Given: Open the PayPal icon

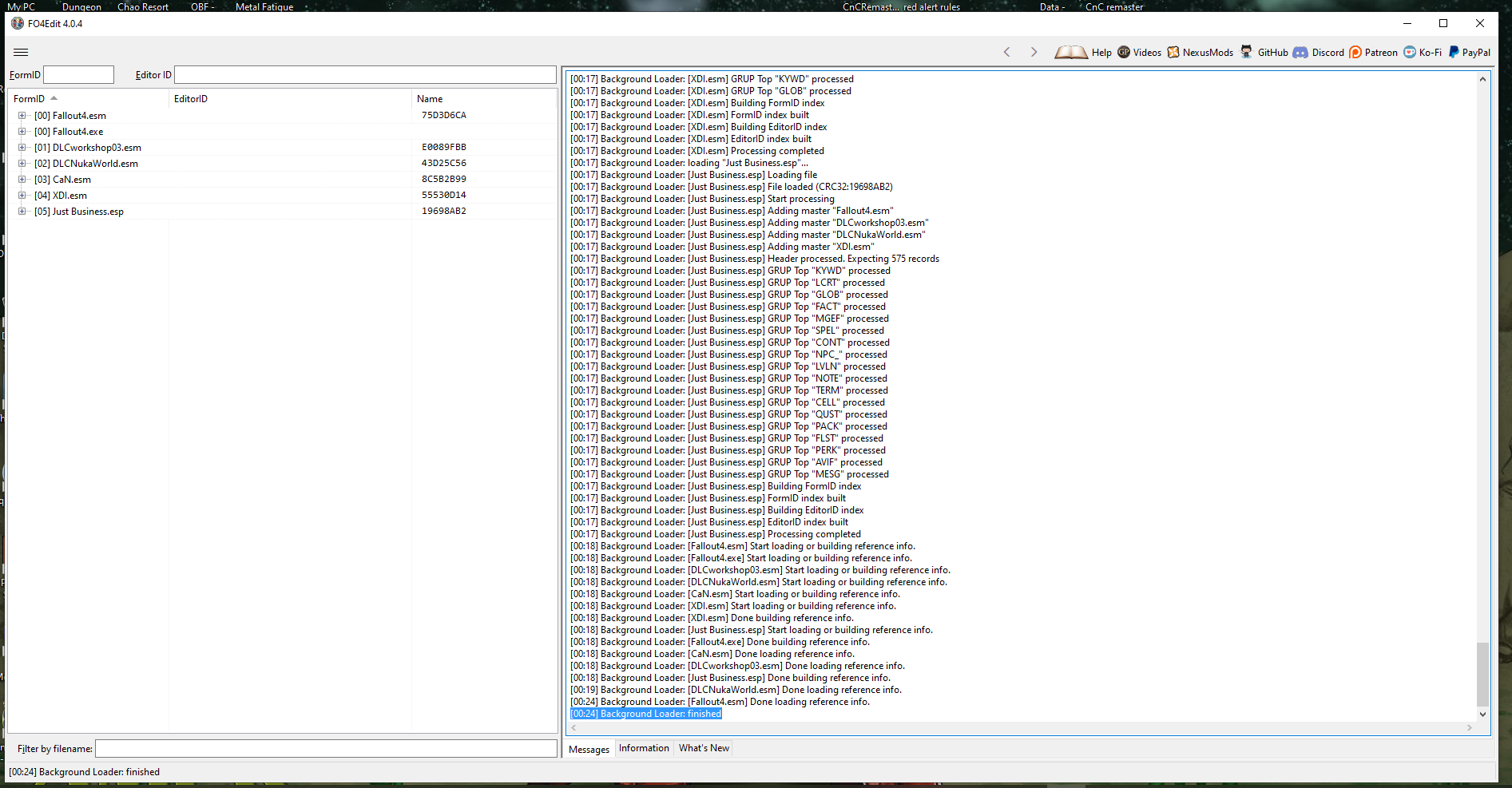Looking at the screenshot, I should click(x=1454, y=52).
